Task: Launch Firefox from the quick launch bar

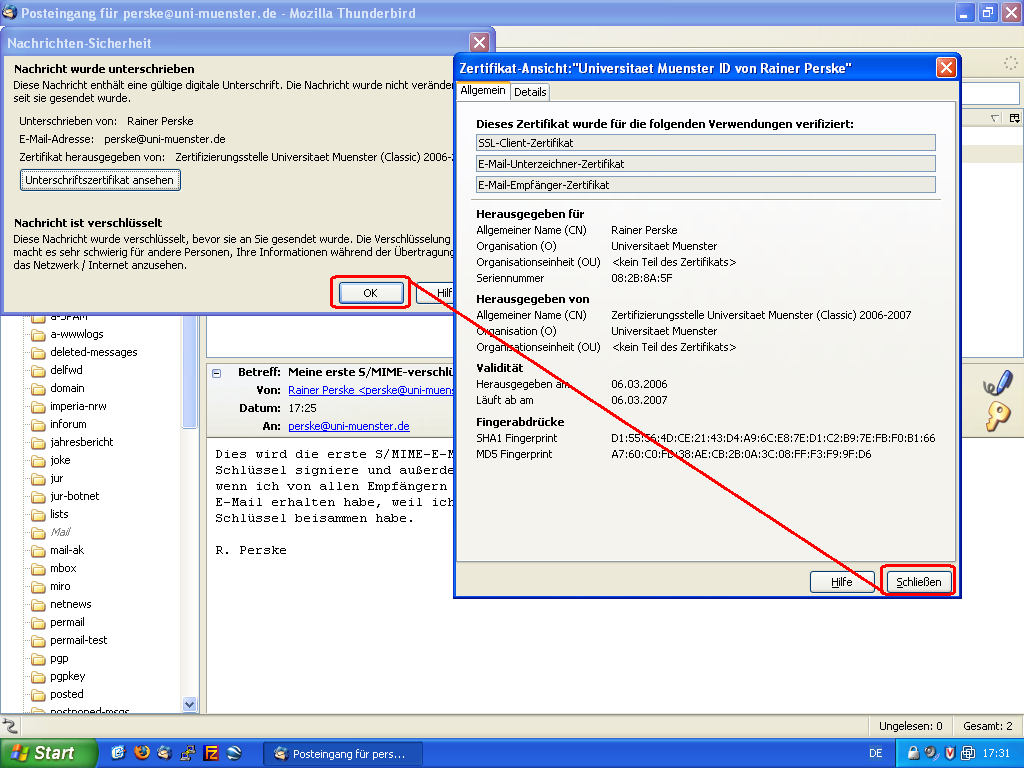Action: tap(142, 753)
